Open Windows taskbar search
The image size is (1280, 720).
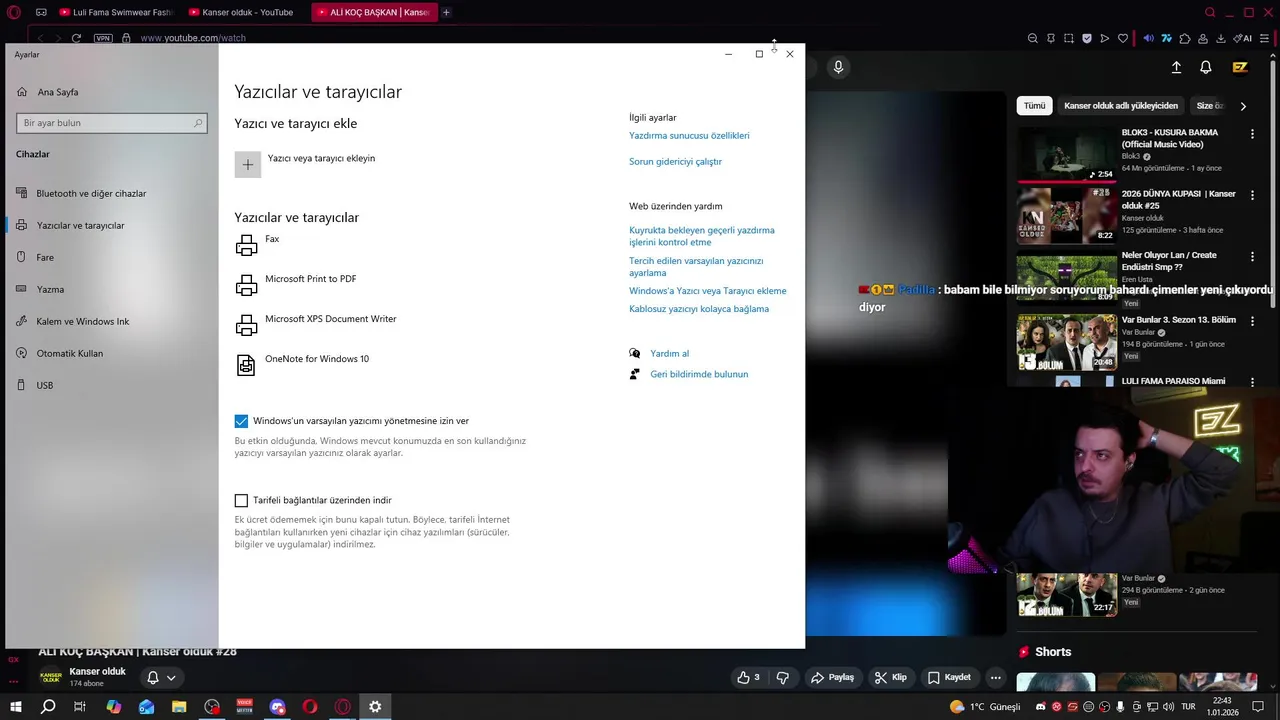pos(47,706)
